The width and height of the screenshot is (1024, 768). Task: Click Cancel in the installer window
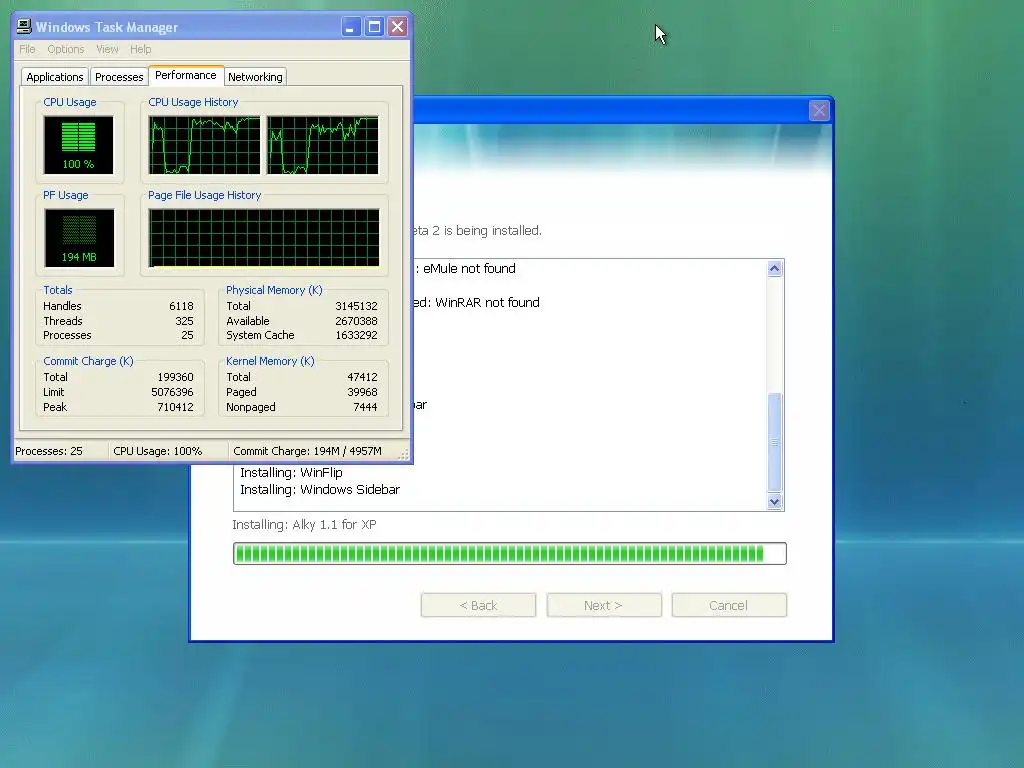coord(729,605)
